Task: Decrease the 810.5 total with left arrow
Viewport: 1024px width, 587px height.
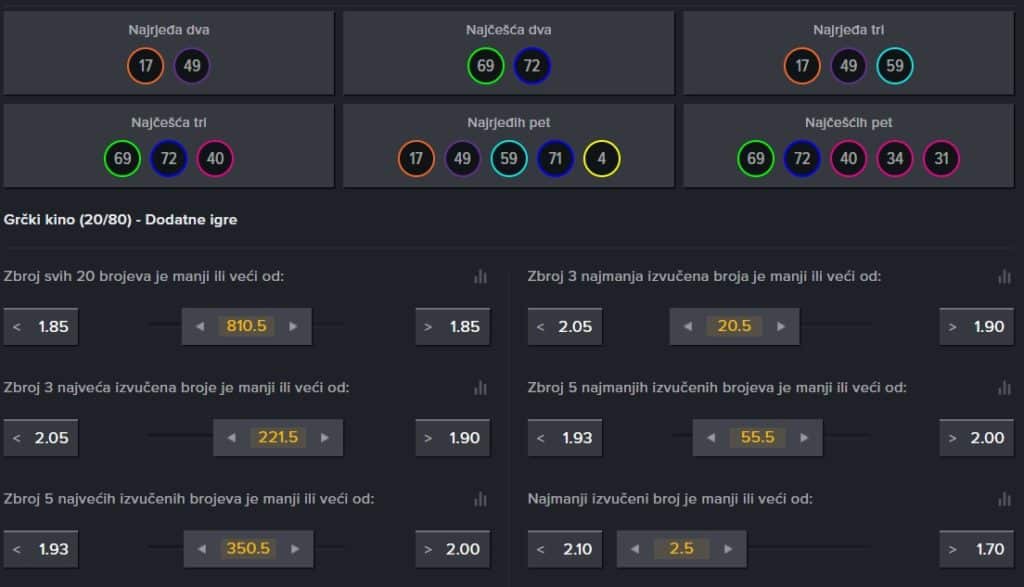Action: pyautogui.click(x=199, y=326)
